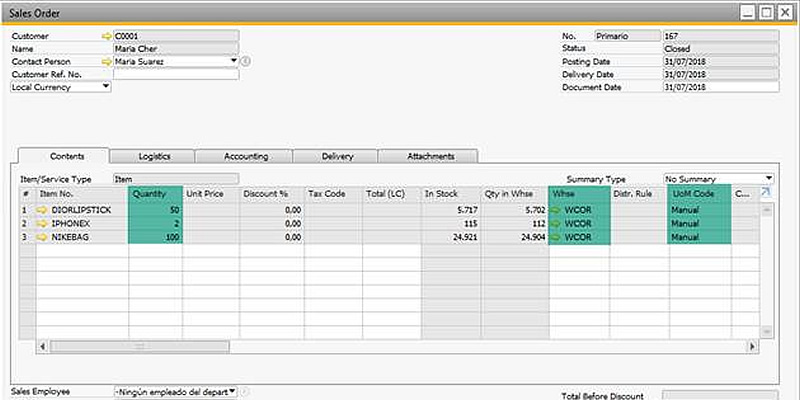Switch to the Logistics tab
This screenshot has height=400, width=800.
[x=151, y=156]
